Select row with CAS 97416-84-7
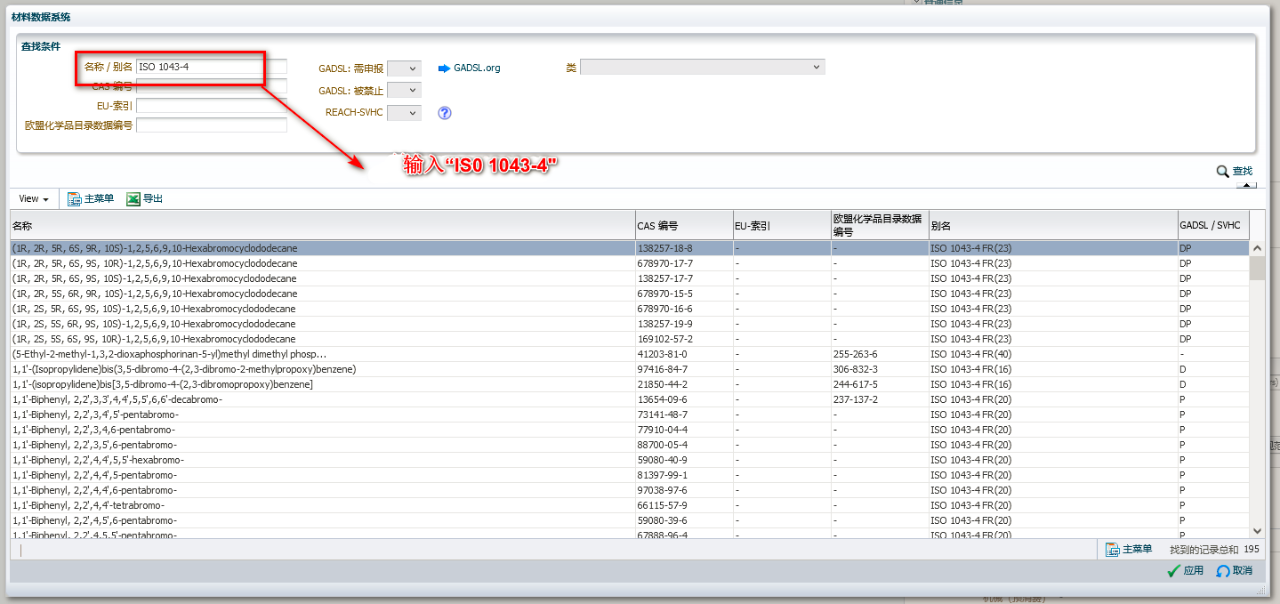Screen dimensions: 1280x604 point(630,369)
